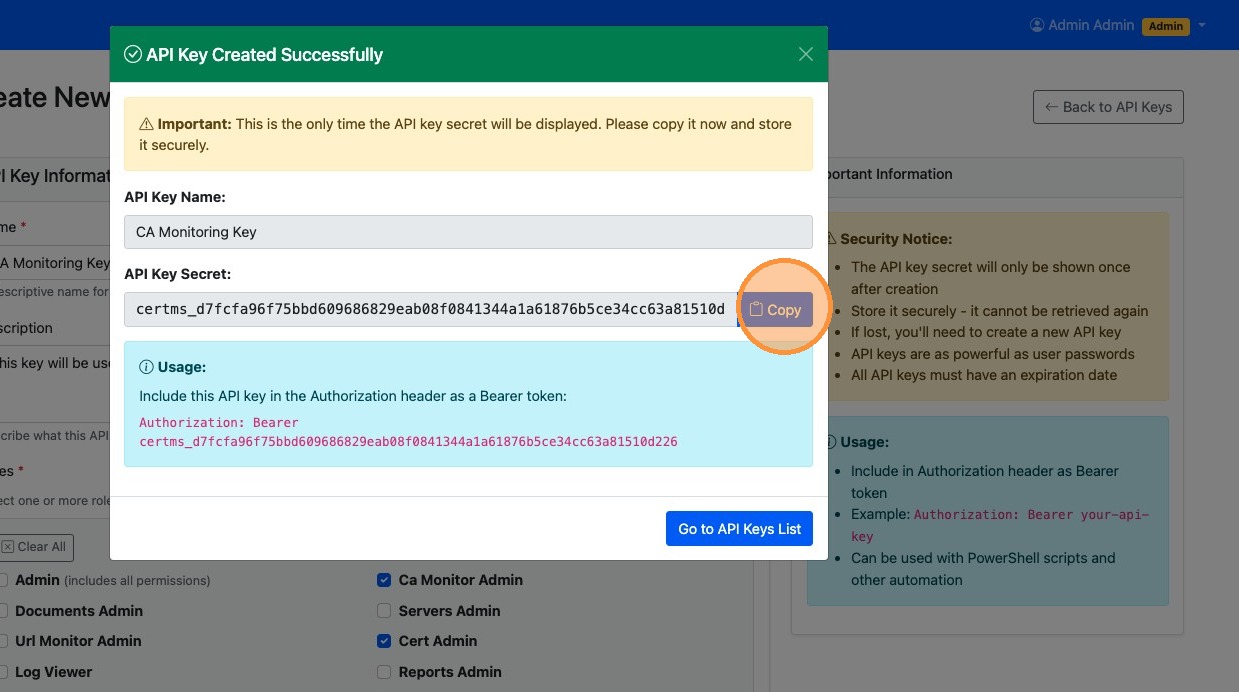The image size is (1239, 692).
Task: Click the sidebar Authorization Bearer your-api-key example
Action: point(1000,525)
